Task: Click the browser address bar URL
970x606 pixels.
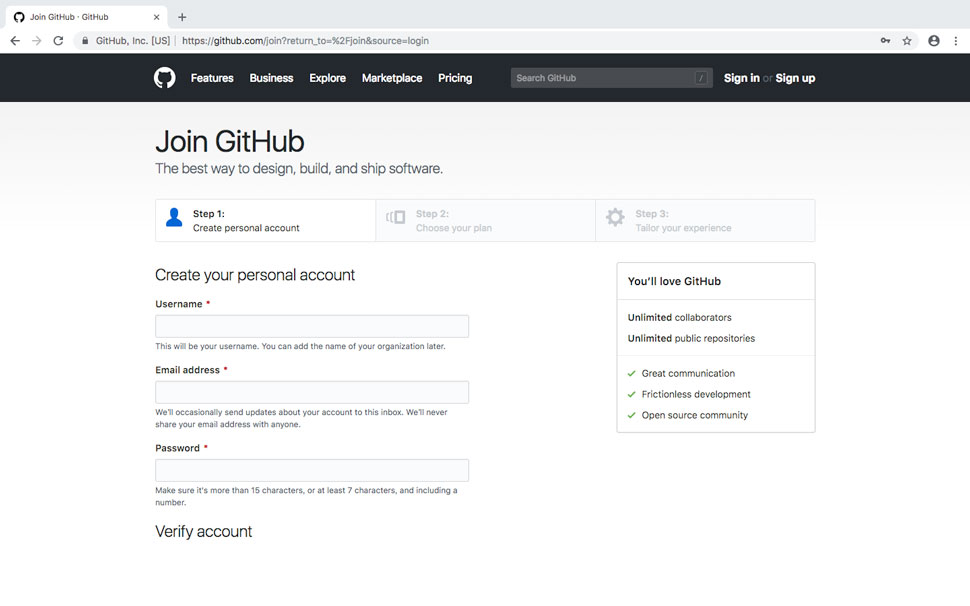Action: 306,41
